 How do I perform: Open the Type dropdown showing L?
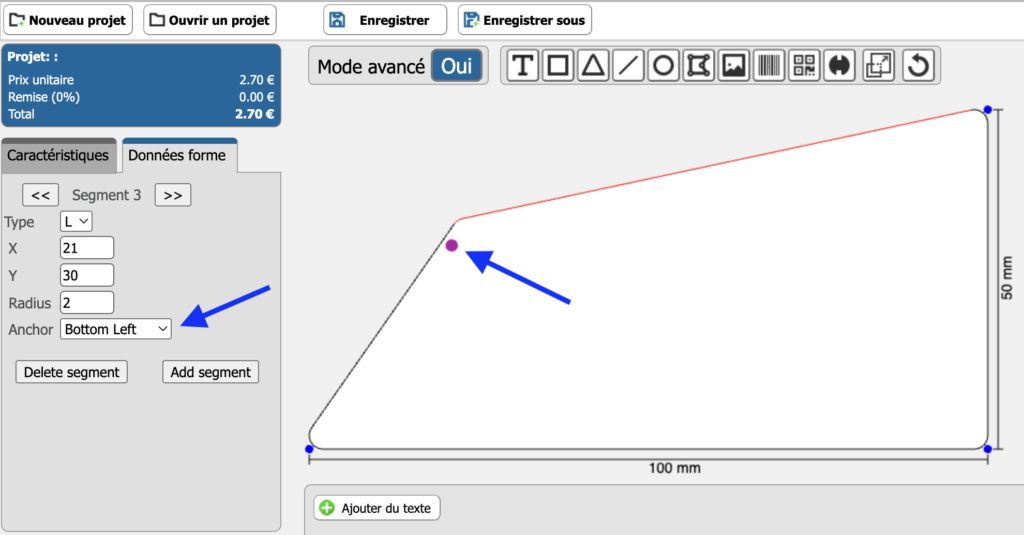[x=76, y=221]
